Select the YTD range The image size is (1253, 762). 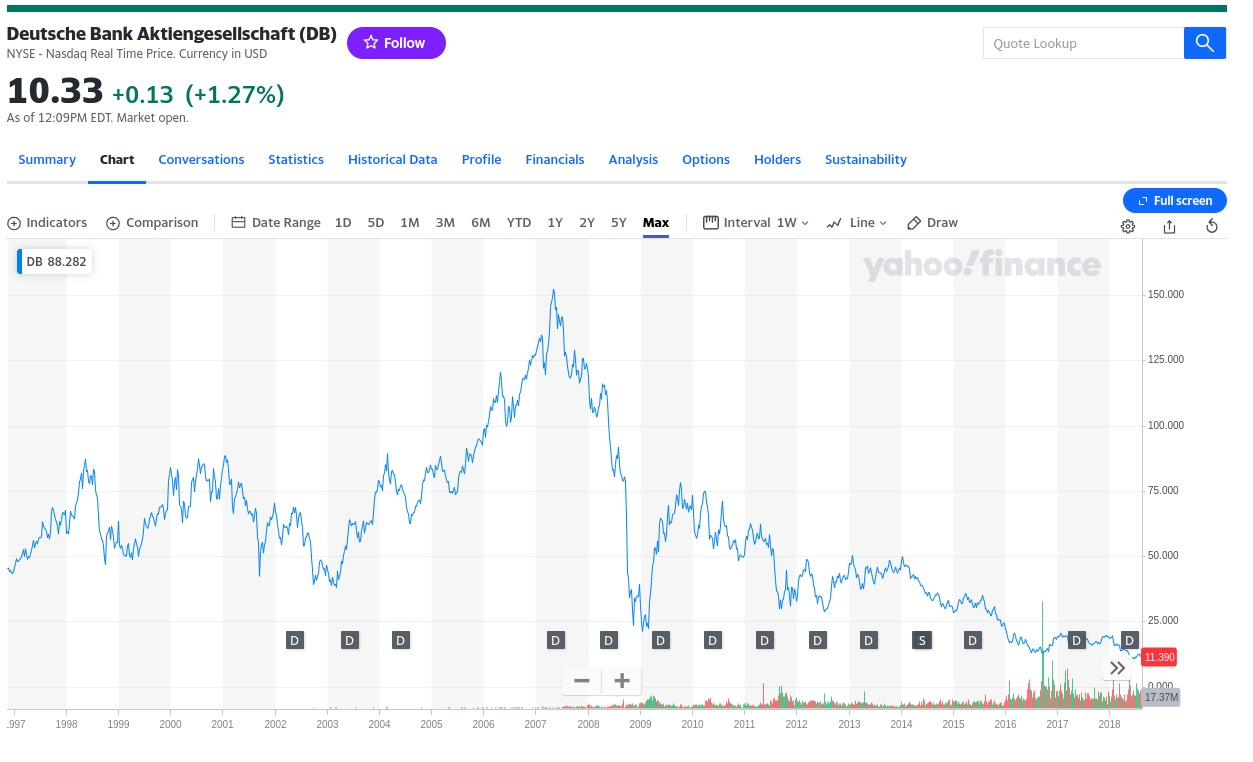point(519,223)
